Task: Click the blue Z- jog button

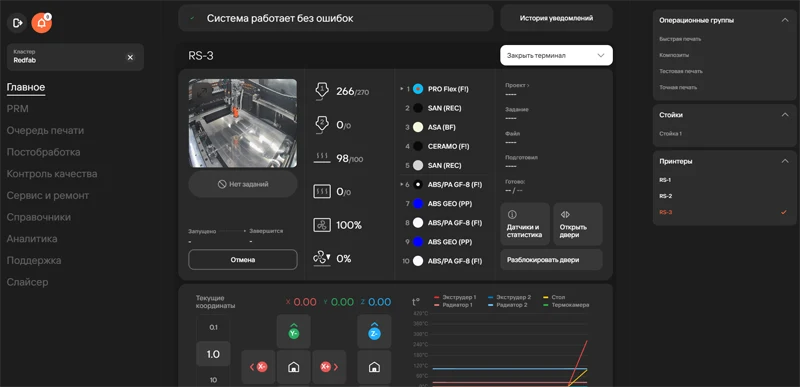Action: coord(374,332)
